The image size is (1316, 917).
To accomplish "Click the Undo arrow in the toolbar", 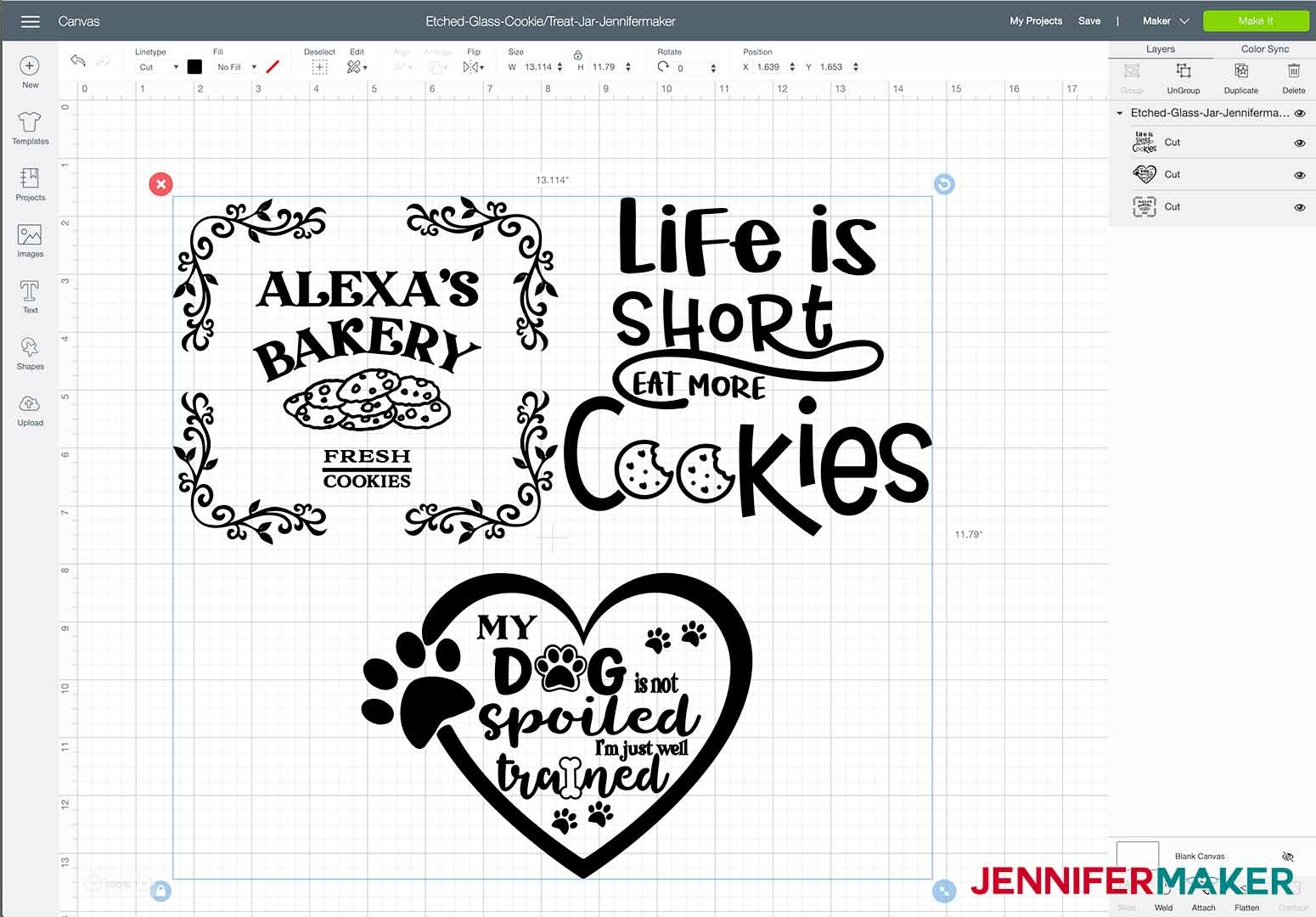I will 78,61.
